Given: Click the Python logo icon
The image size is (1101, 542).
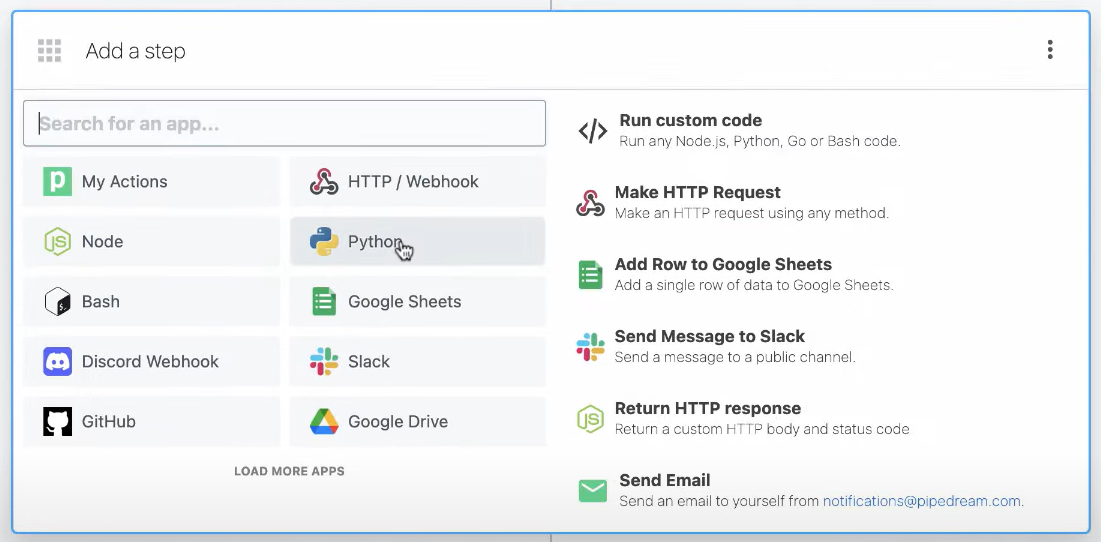Looking at the screenshot, I should [x=324, y=242].
